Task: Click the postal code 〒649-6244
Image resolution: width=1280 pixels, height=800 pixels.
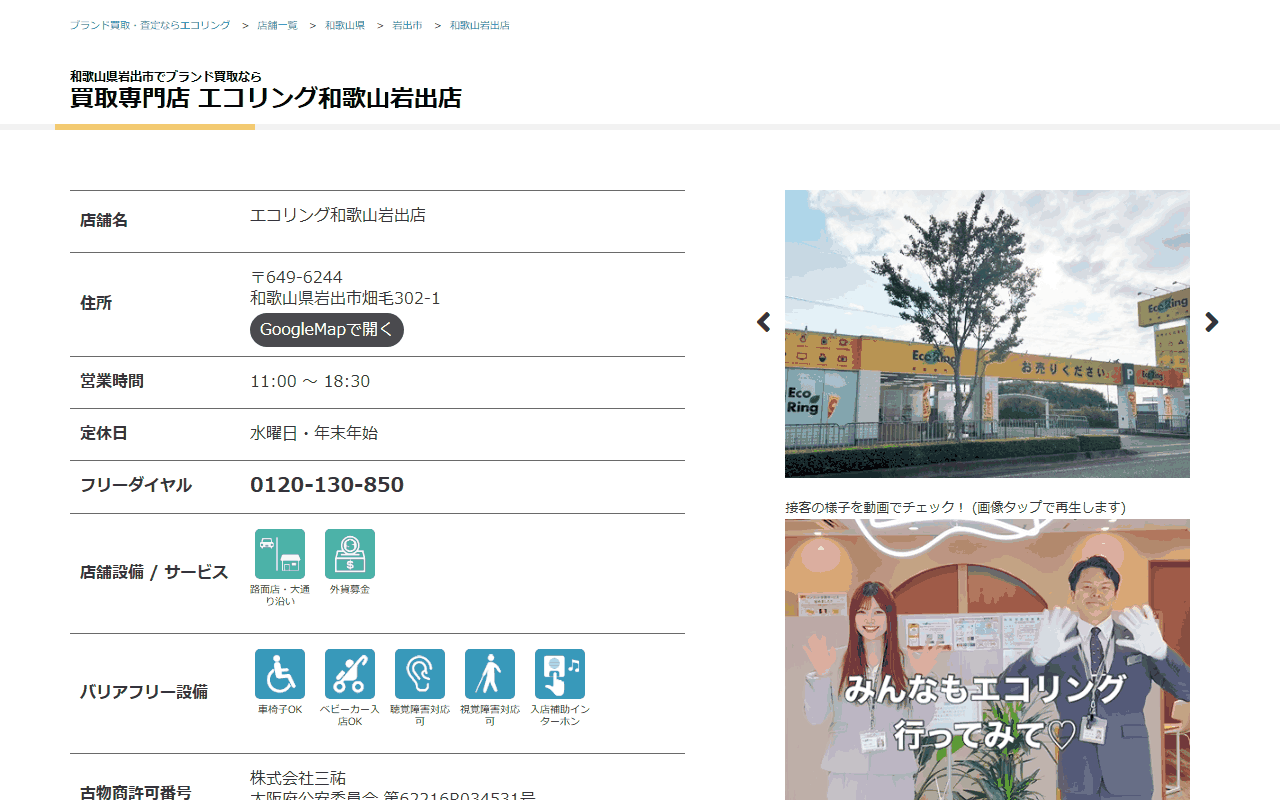Action: click(x=296, y=277)
